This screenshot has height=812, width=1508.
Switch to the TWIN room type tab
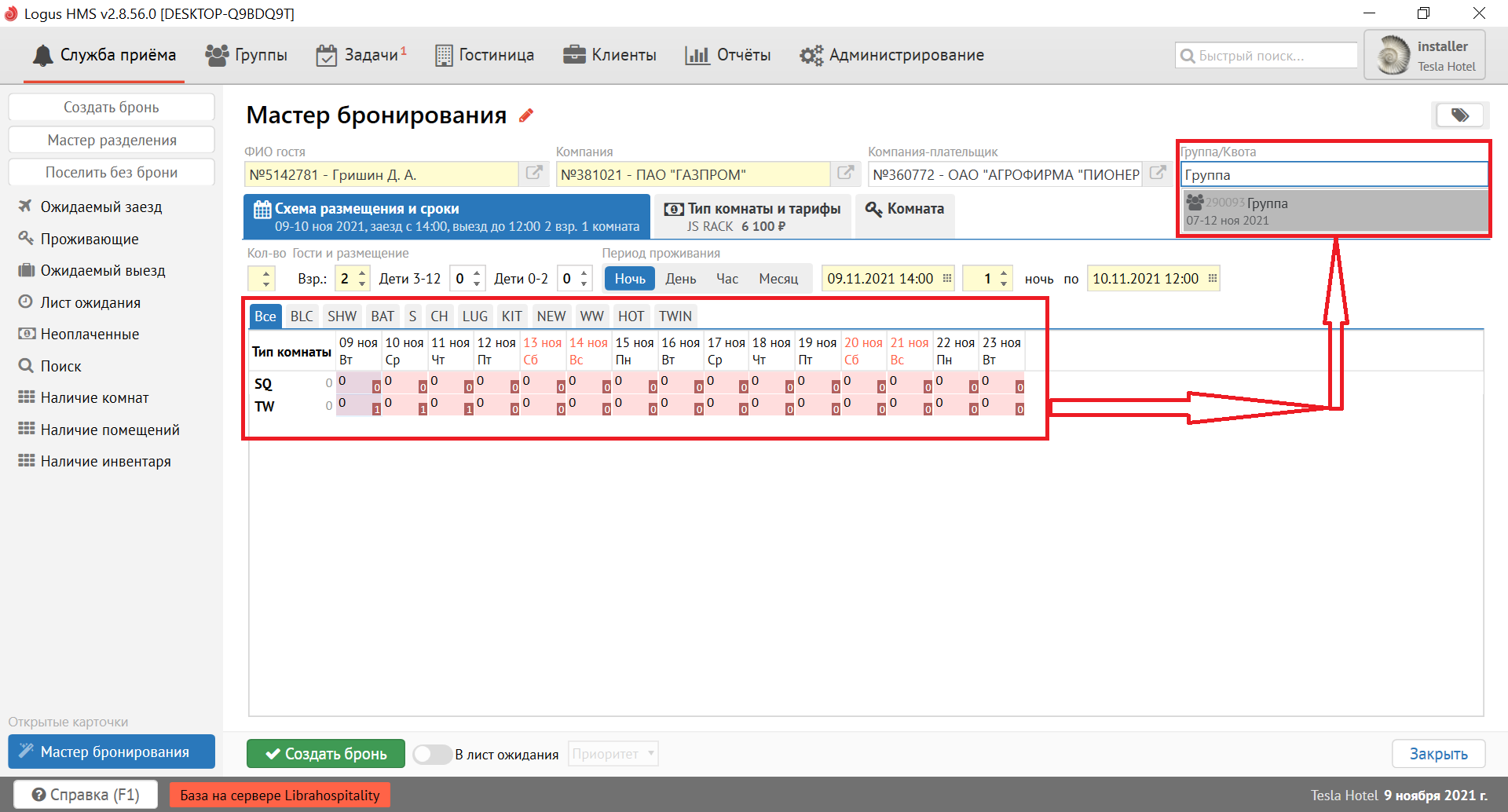point(675,316)
